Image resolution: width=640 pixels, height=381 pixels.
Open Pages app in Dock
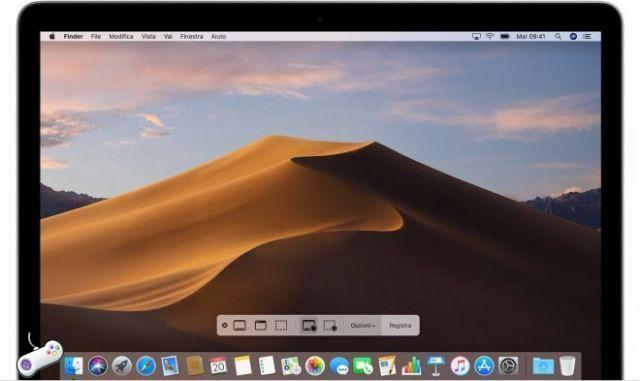pos(387,365)
